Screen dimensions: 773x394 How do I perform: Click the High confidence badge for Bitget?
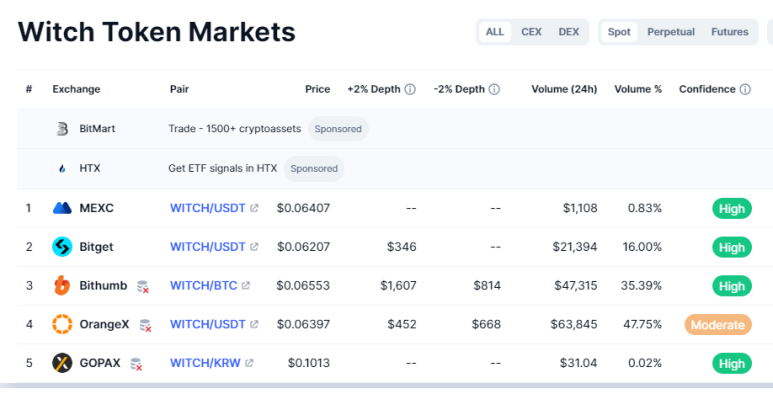(x=732, y=248)
